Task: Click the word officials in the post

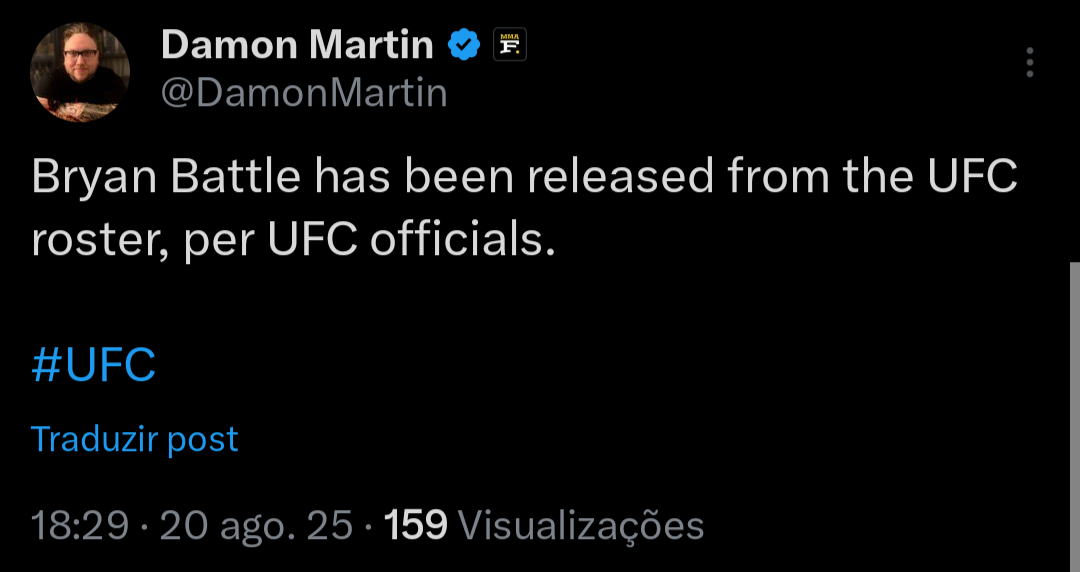Action: [x=463, y=240]
